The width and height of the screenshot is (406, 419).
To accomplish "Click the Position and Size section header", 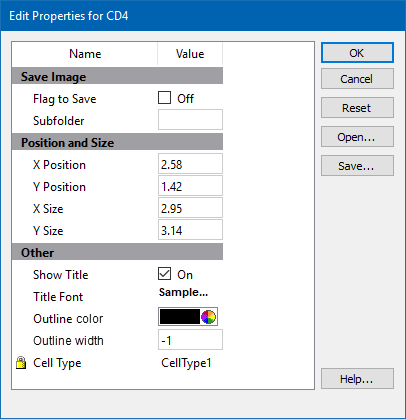I will click(117, 142).
